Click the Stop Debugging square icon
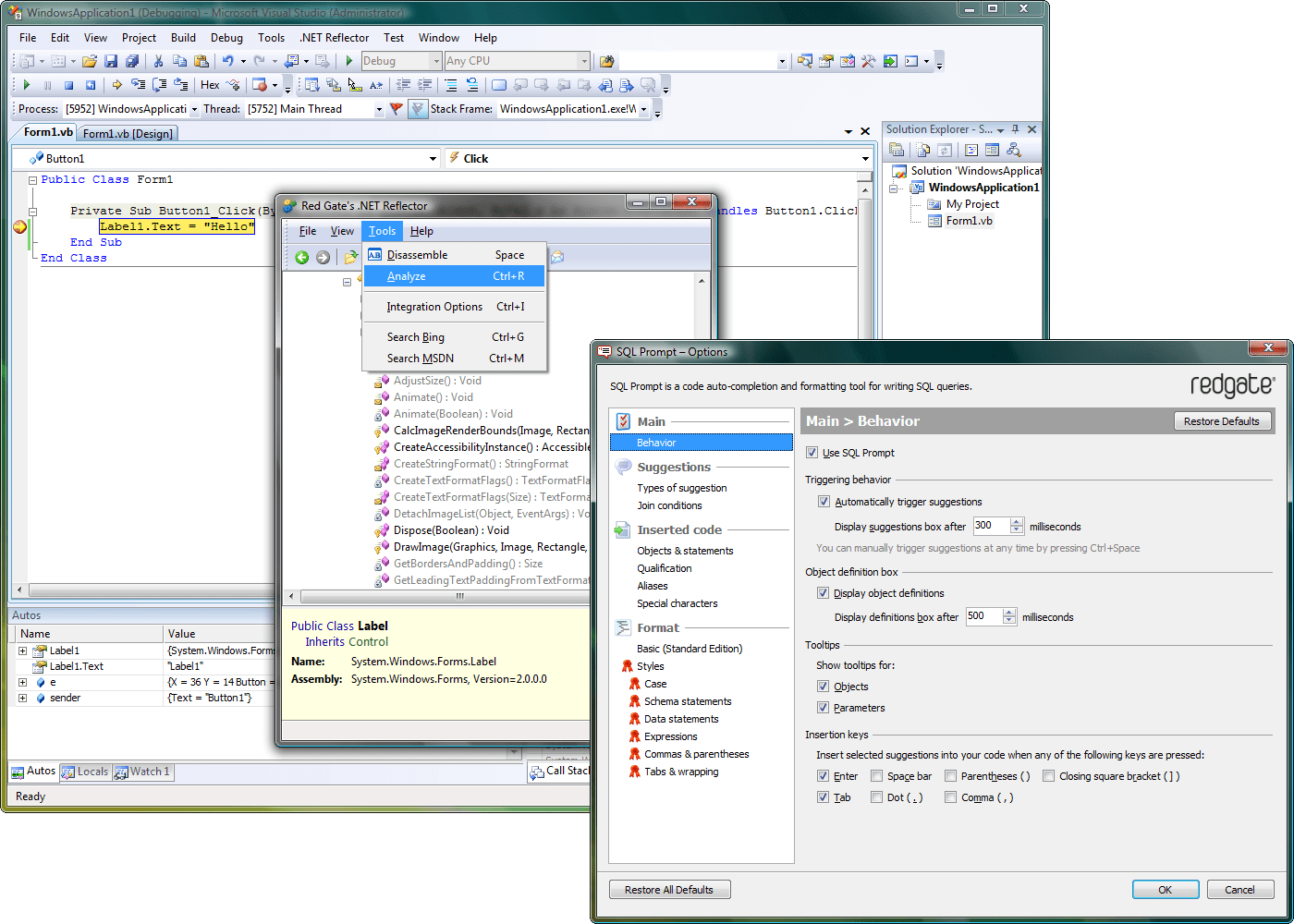 68,85
